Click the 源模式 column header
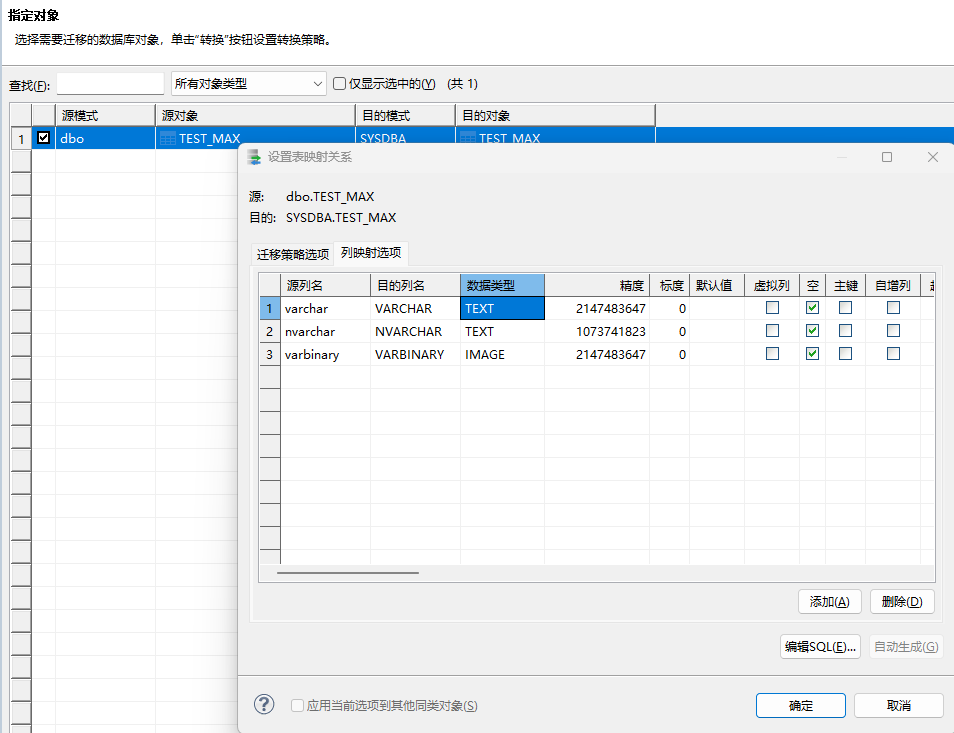954x733 pixels. point(105,115)
